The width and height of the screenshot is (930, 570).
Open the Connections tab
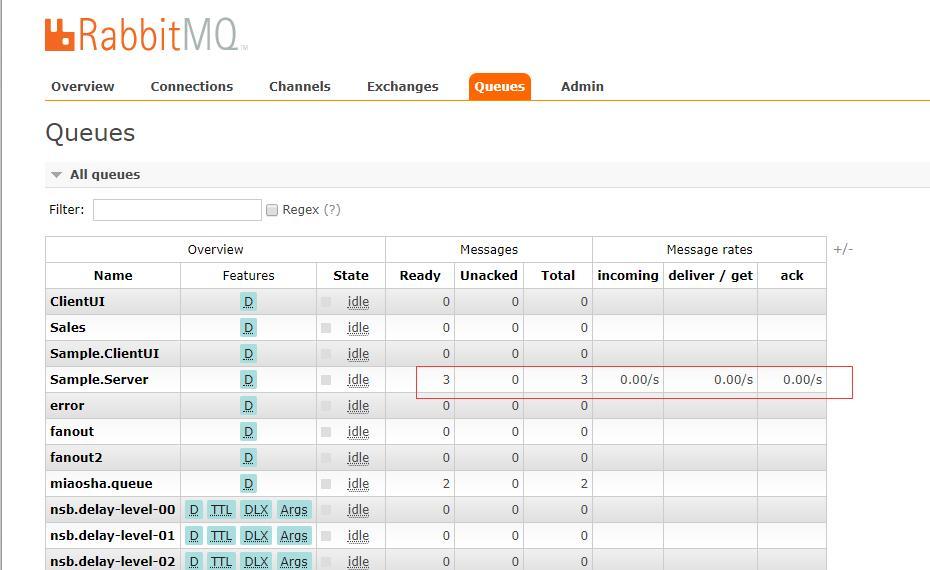point(192,87)
